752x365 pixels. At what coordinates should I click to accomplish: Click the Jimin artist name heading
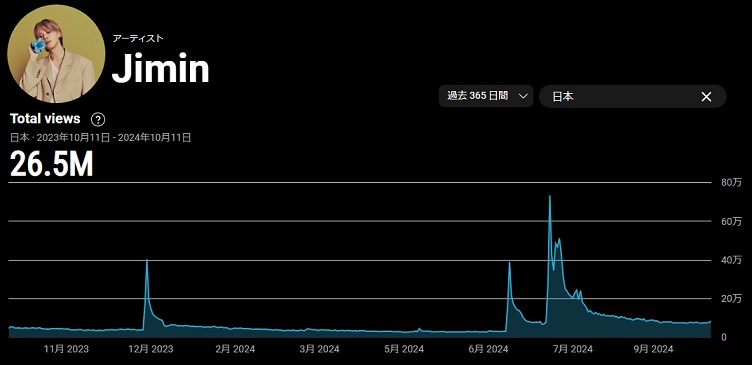[x=161, y=69]
